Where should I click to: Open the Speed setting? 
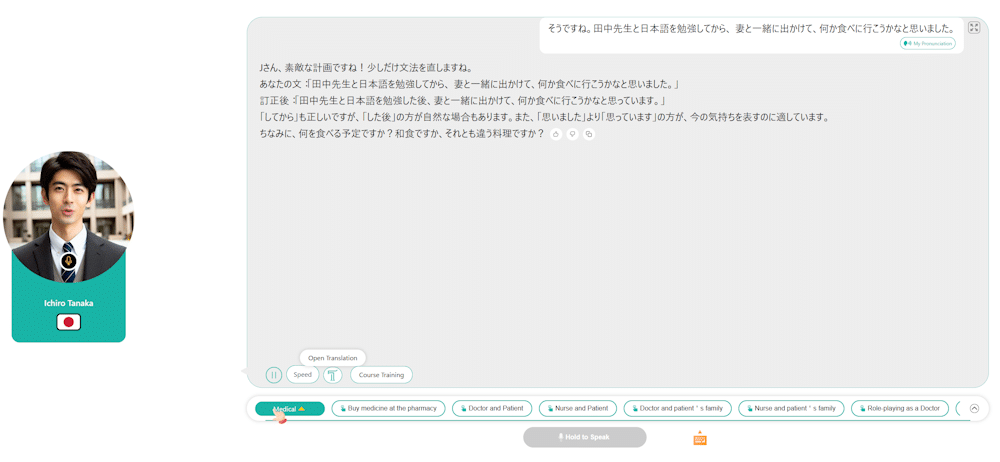302,375
